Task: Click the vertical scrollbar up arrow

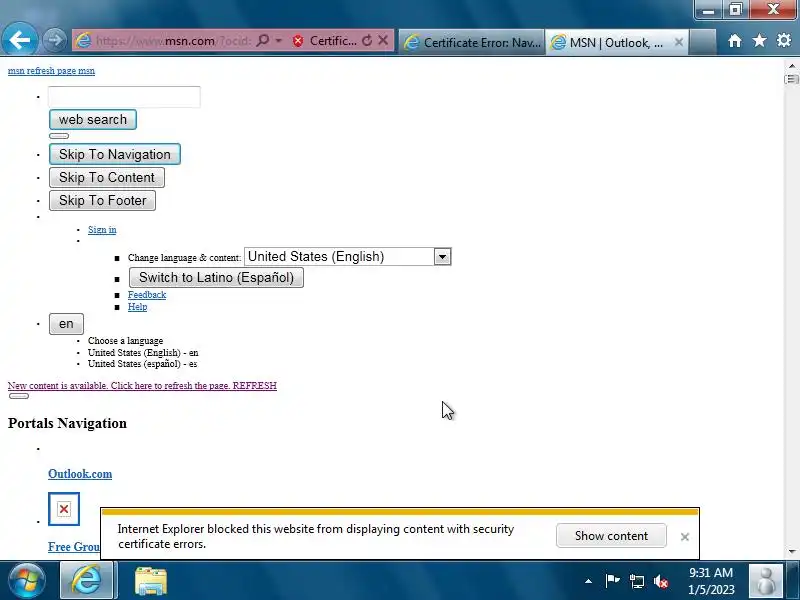Action: click(x=791, y=66)
